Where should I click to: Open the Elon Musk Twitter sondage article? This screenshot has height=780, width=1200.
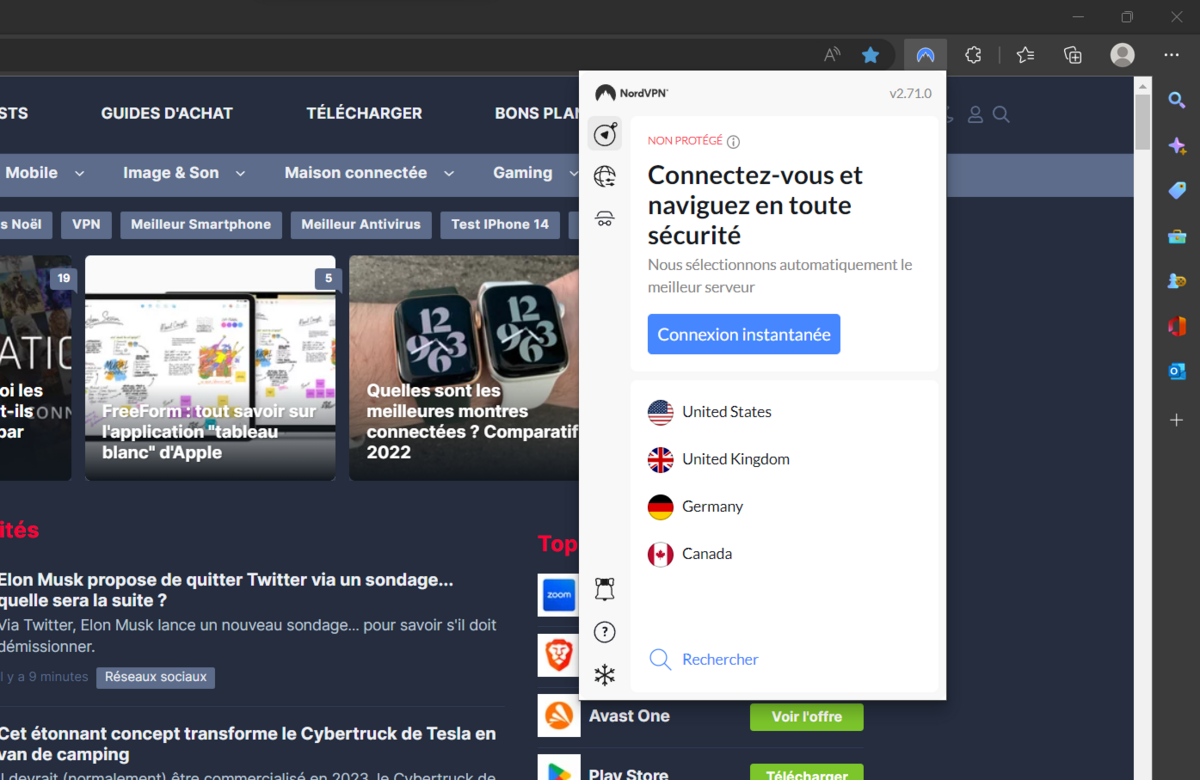[226, 590]
